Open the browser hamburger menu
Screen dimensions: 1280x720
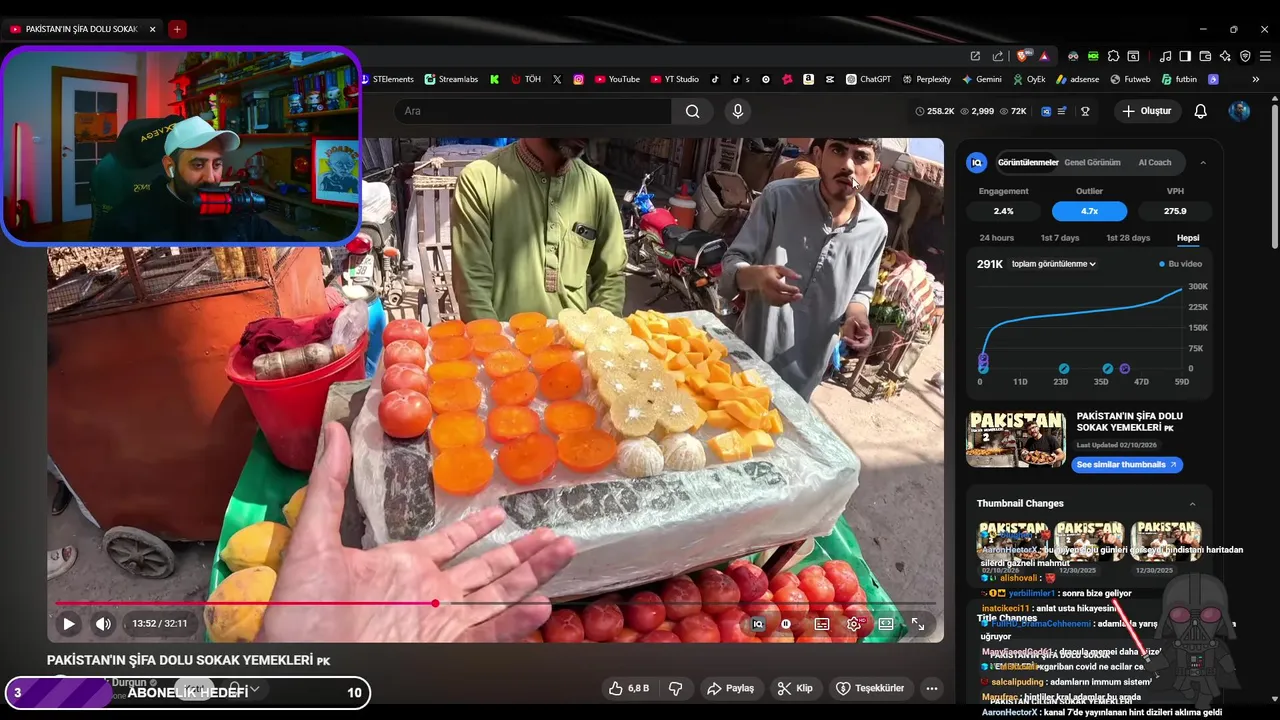1265,56
